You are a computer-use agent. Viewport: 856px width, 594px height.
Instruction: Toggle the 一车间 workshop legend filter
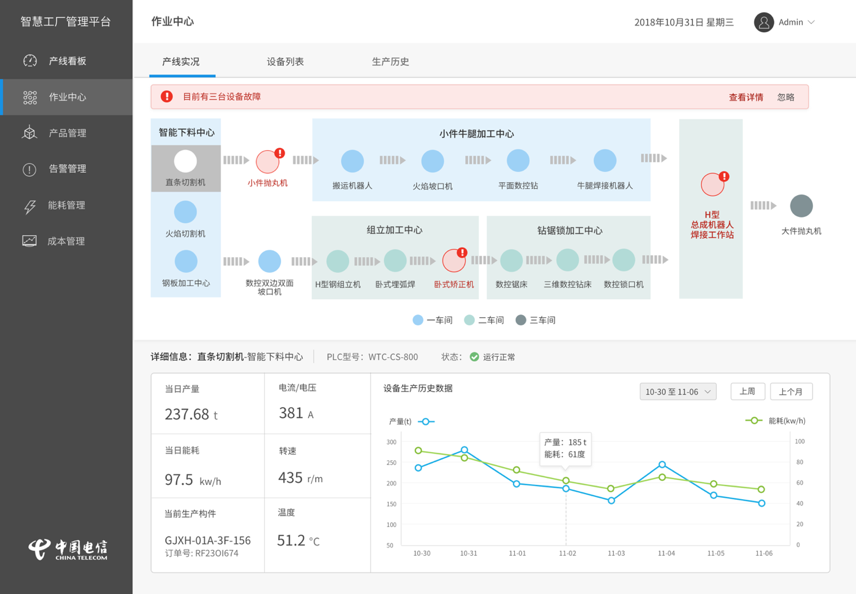(x=432, y=320)
